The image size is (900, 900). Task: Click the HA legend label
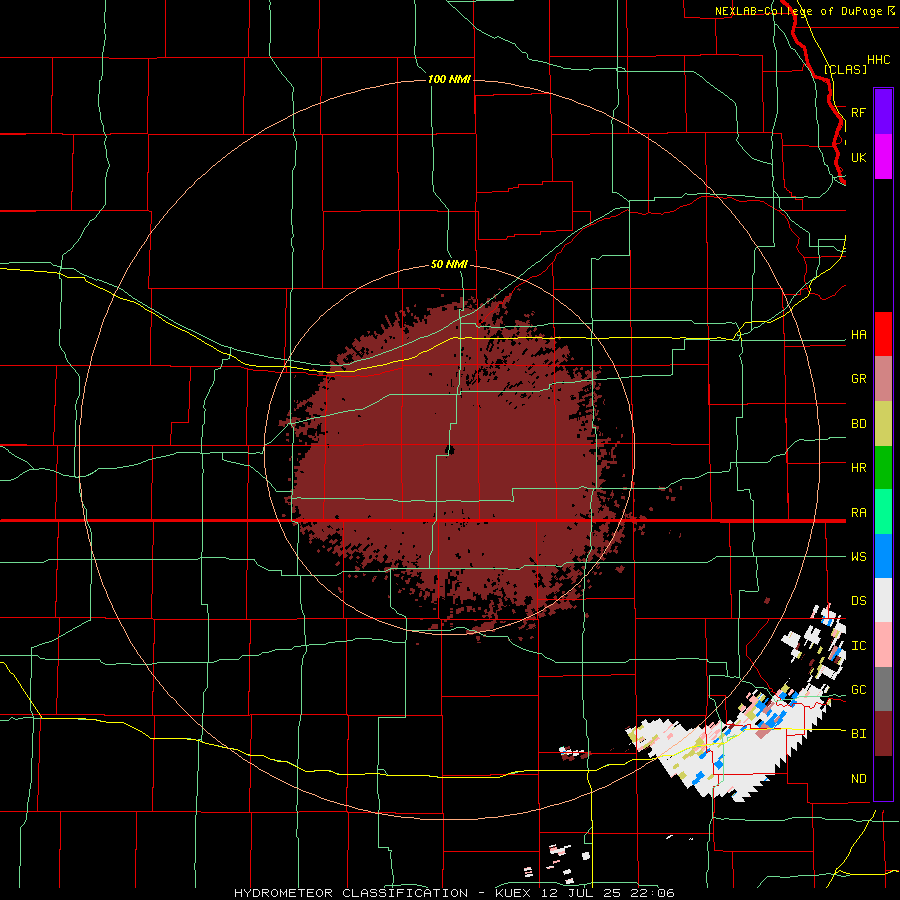858,335
